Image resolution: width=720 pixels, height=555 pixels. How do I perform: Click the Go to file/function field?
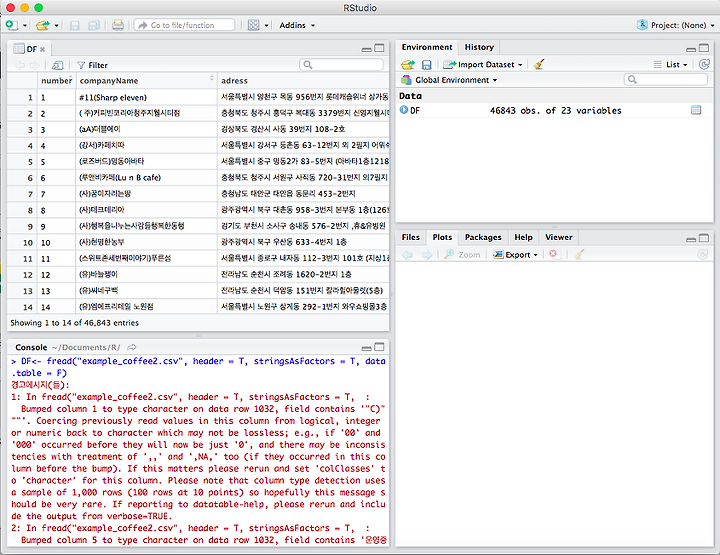185,25
